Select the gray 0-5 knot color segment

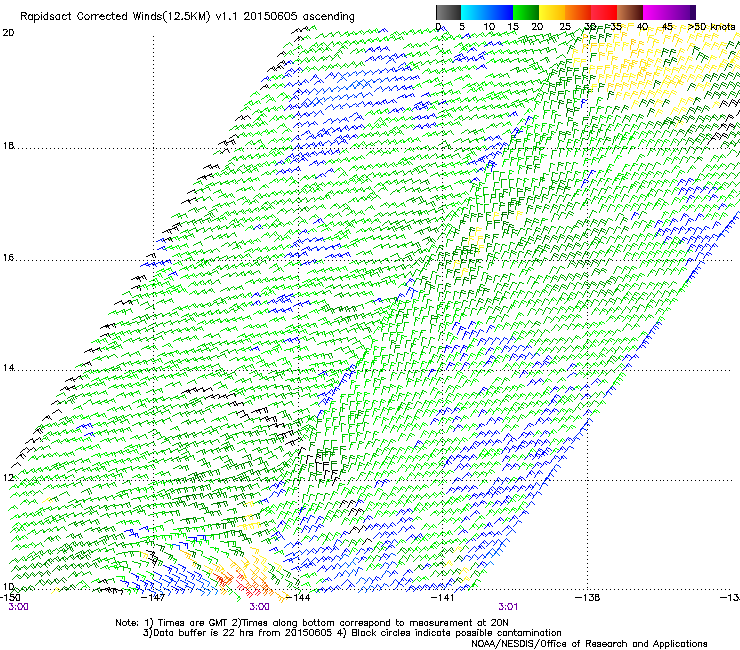point(448,12)
